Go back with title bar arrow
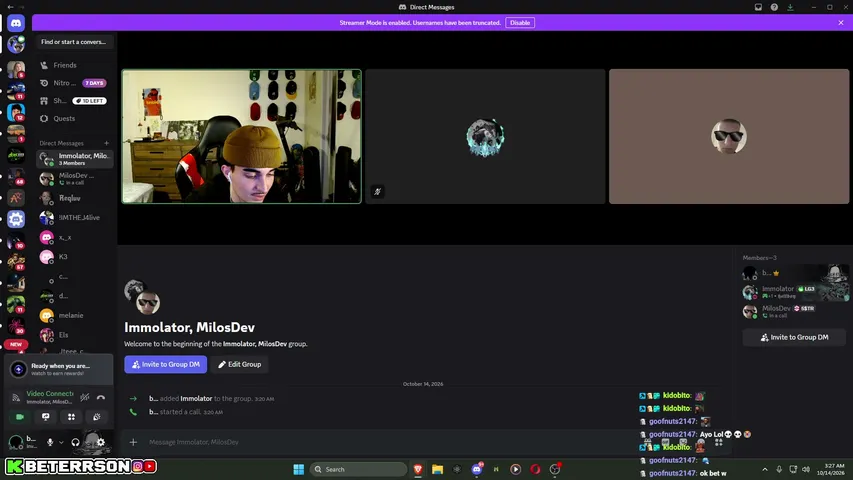 [x=10, y=7]
